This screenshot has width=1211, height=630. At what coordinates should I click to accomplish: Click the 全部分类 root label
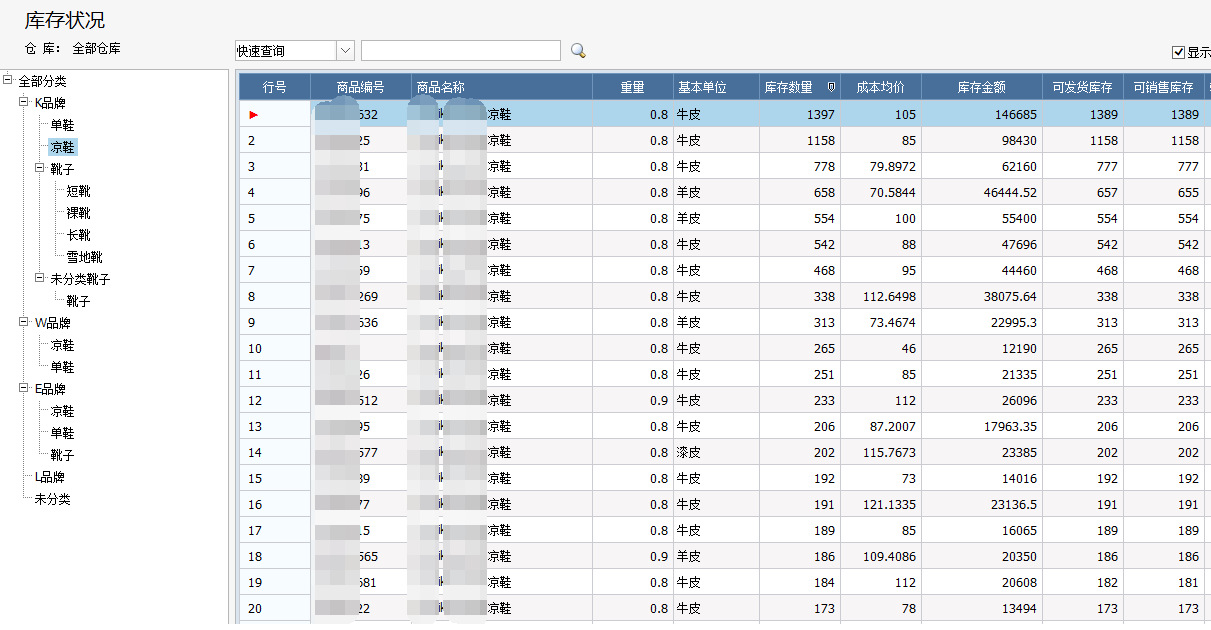(42, 81)
